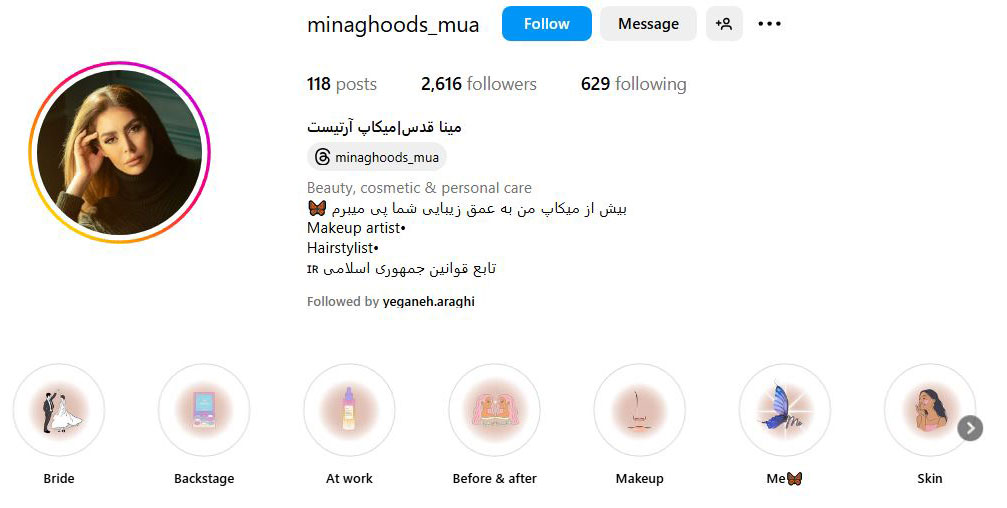Screen dimensions: 1007x508
Task: Open the three-dots options menu
Action: (769, 24)
